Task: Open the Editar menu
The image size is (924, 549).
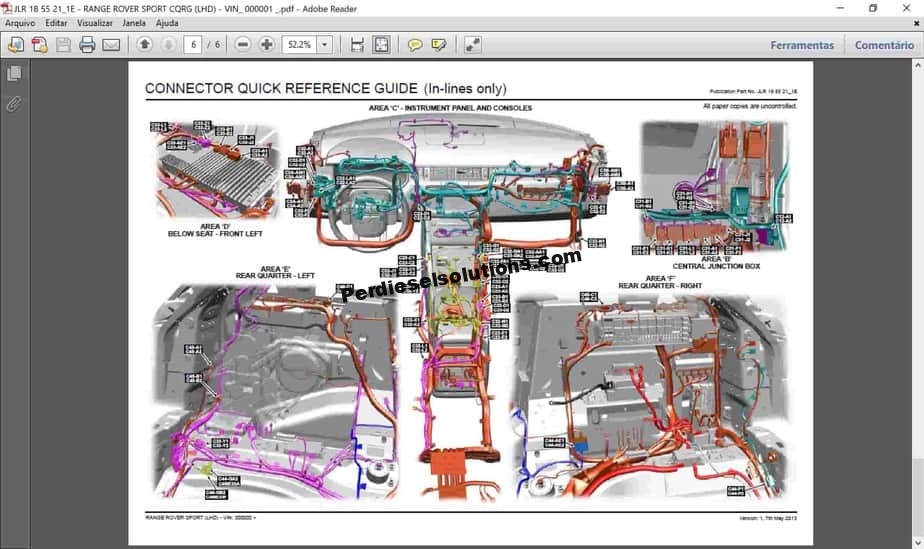Action: tap(56, 23)
